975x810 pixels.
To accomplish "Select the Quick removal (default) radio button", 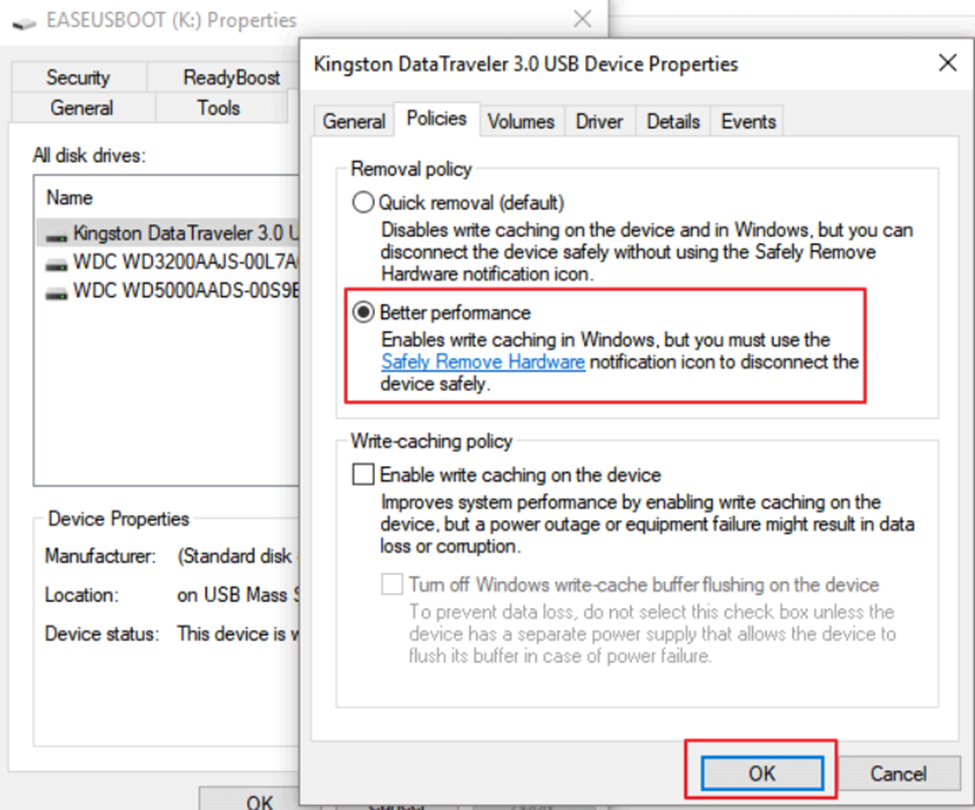I will (363, 203).
